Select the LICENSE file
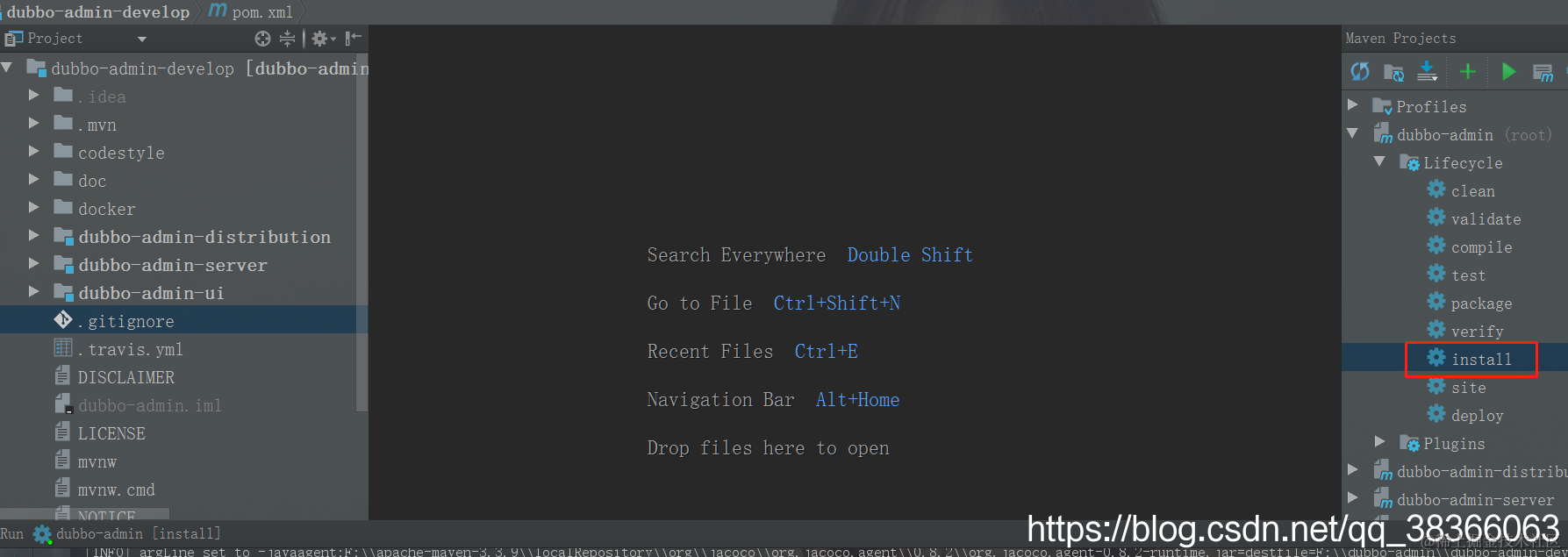 (111, 433)
